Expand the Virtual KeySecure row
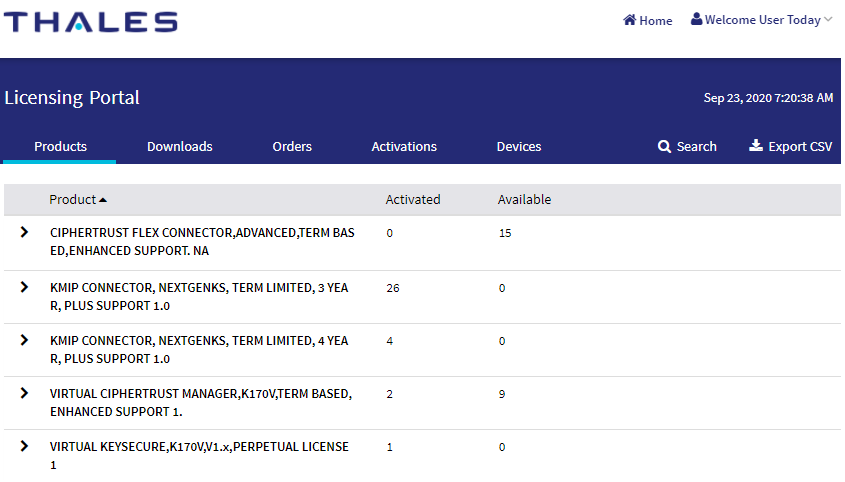Viewport: 845px width, 482px height. pos(24,446)
